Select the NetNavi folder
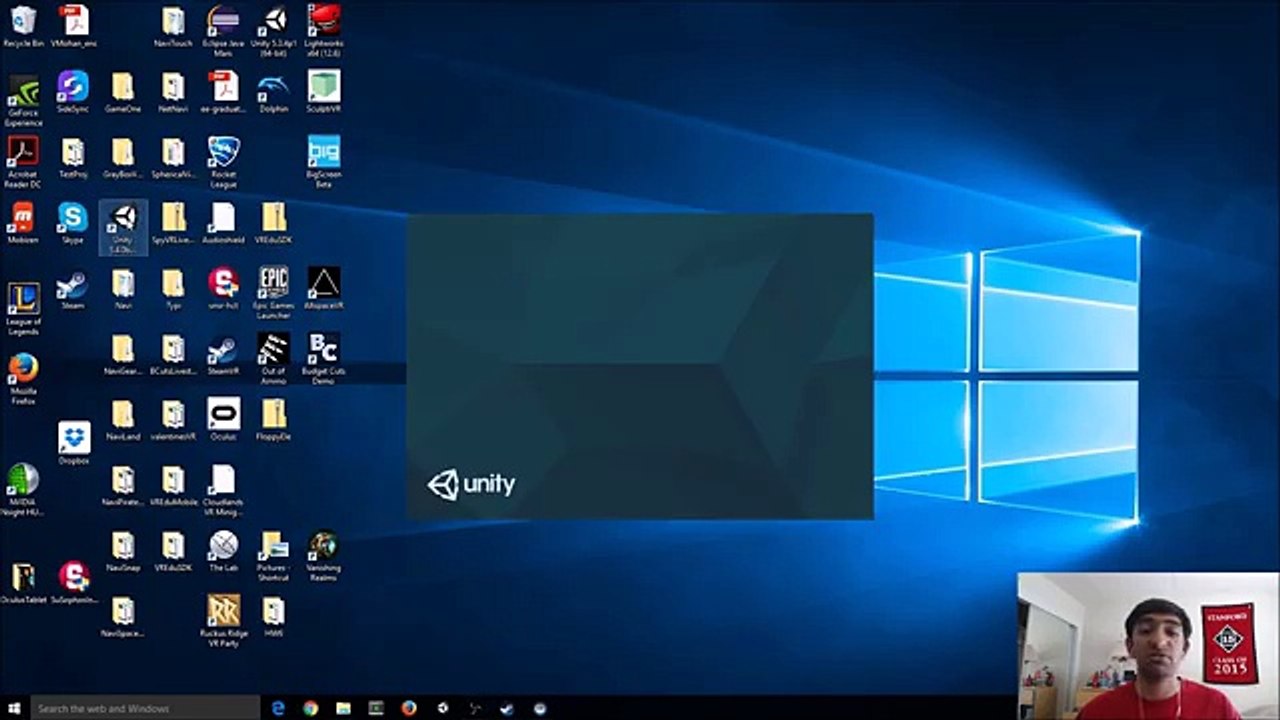 coord(173,92)
